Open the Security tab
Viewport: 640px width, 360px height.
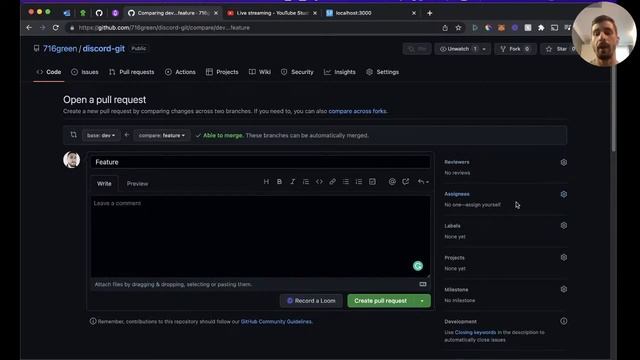(x=297, y=72)
